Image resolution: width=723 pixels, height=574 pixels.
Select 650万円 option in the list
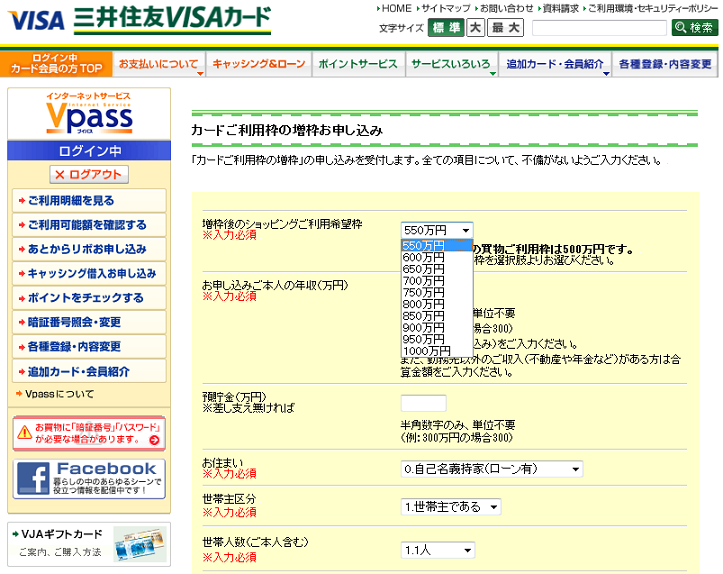pyautogui.click(x=437, y=269)
